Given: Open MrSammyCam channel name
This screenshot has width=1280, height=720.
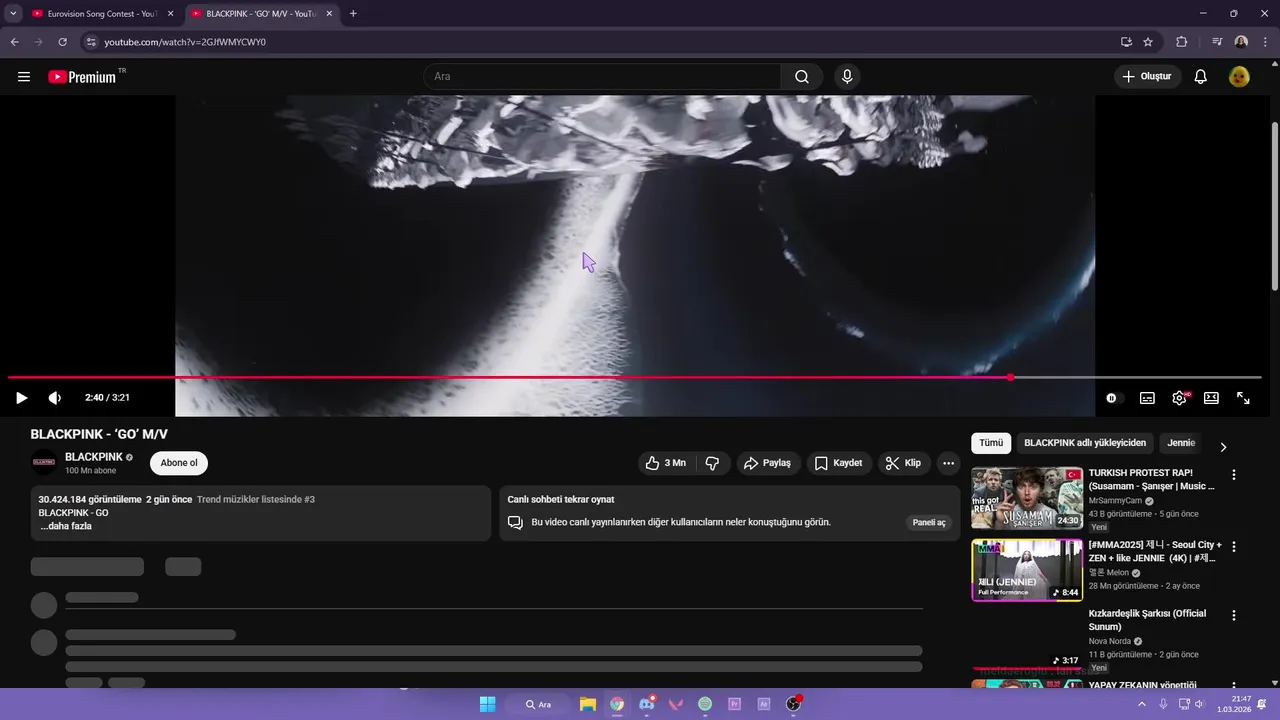Looking at the screenshot, I should click(x=1115, y=501).
